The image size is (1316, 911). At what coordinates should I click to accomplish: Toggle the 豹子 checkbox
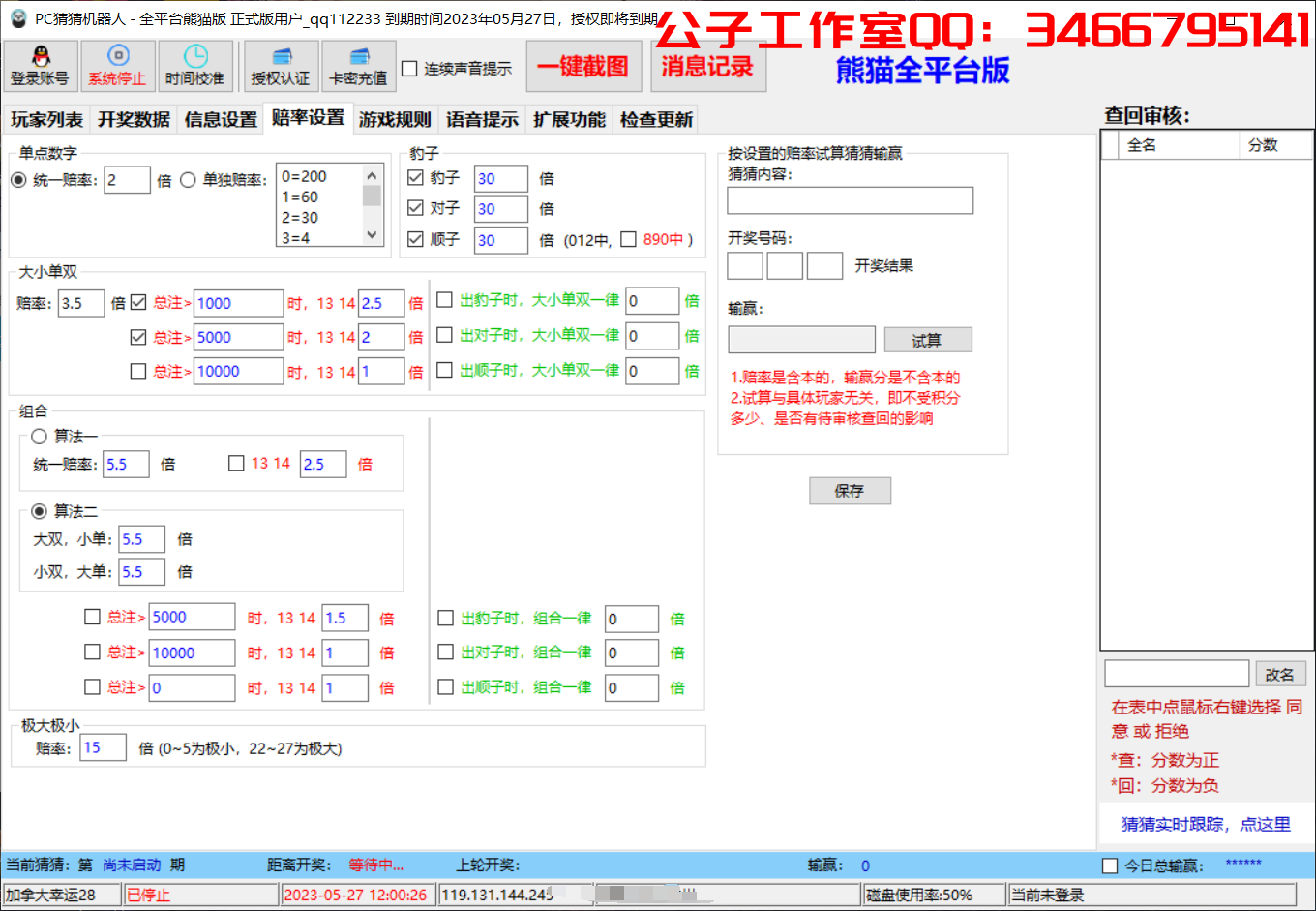(416, 178)
